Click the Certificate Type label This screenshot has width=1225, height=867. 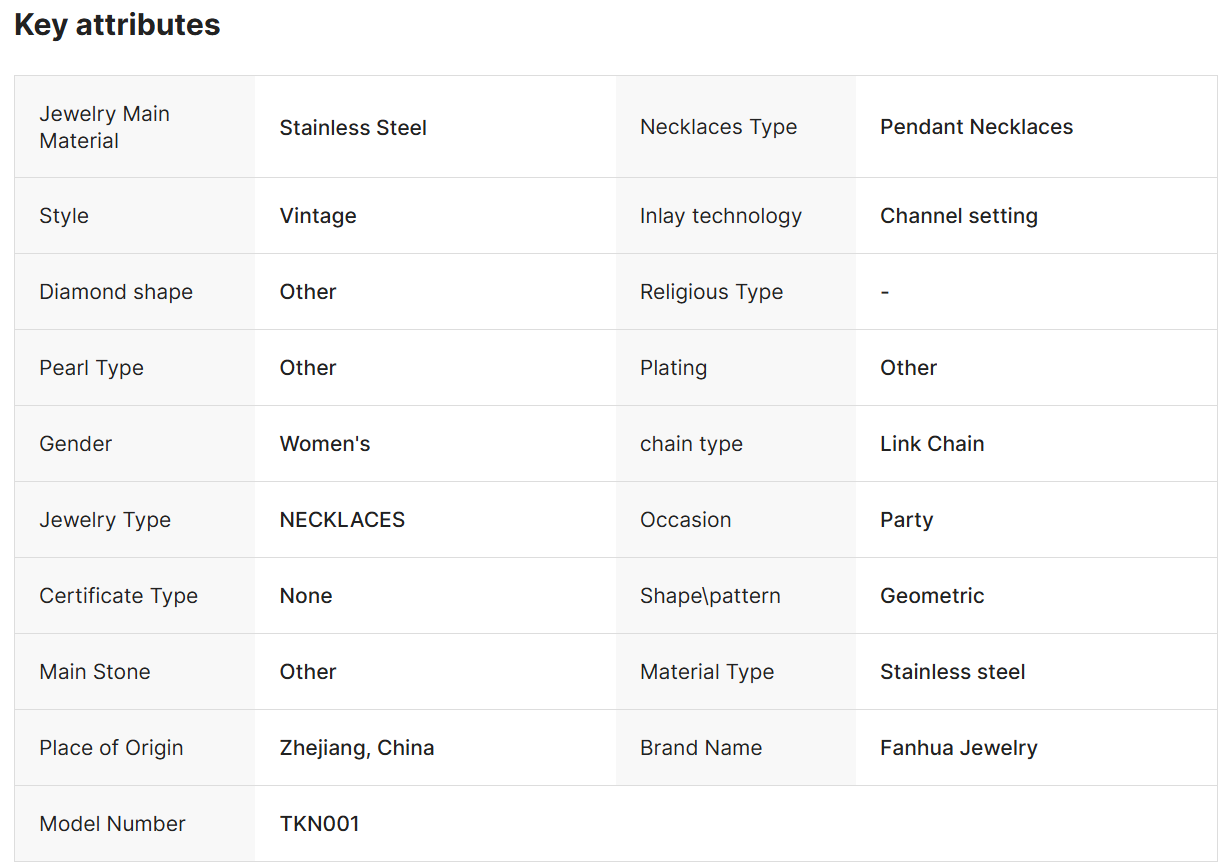(118, 596)
